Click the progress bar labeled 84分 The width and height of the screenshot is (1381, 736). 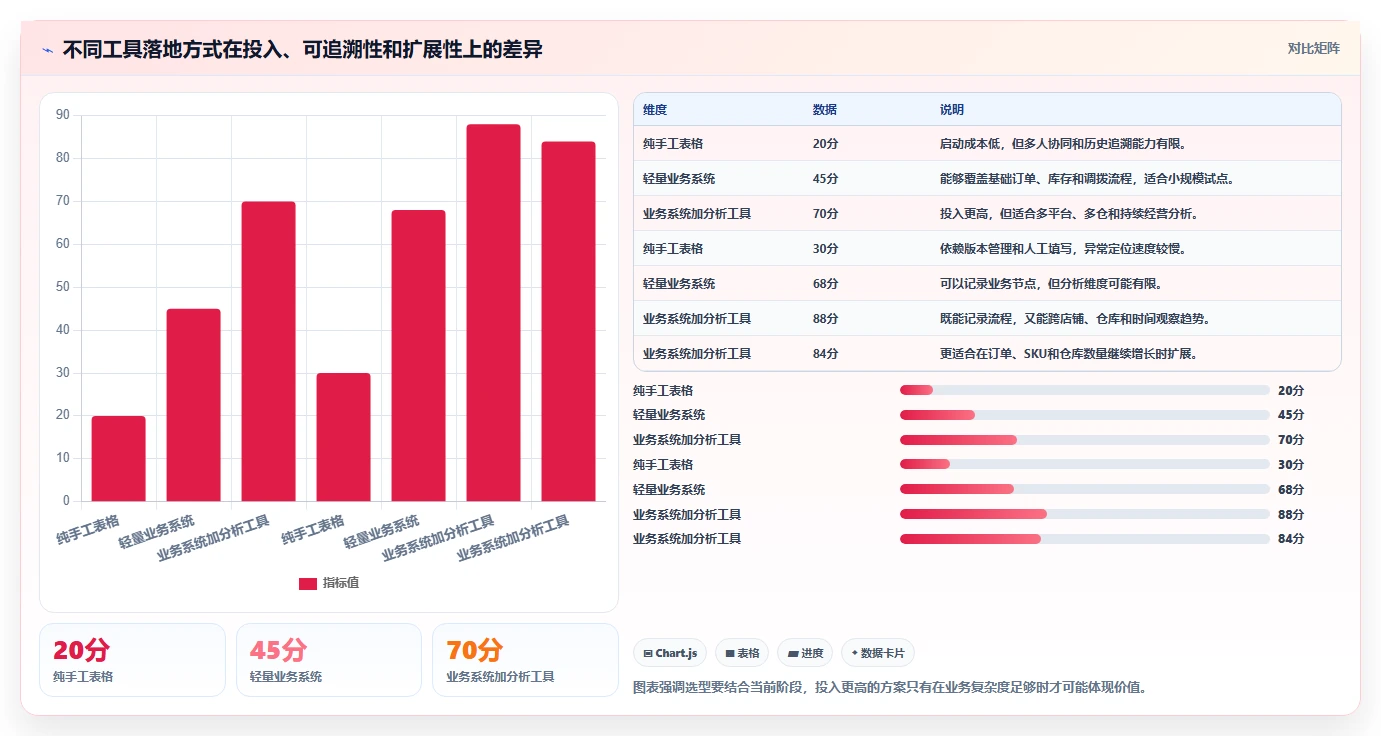tap(1085, 539)
